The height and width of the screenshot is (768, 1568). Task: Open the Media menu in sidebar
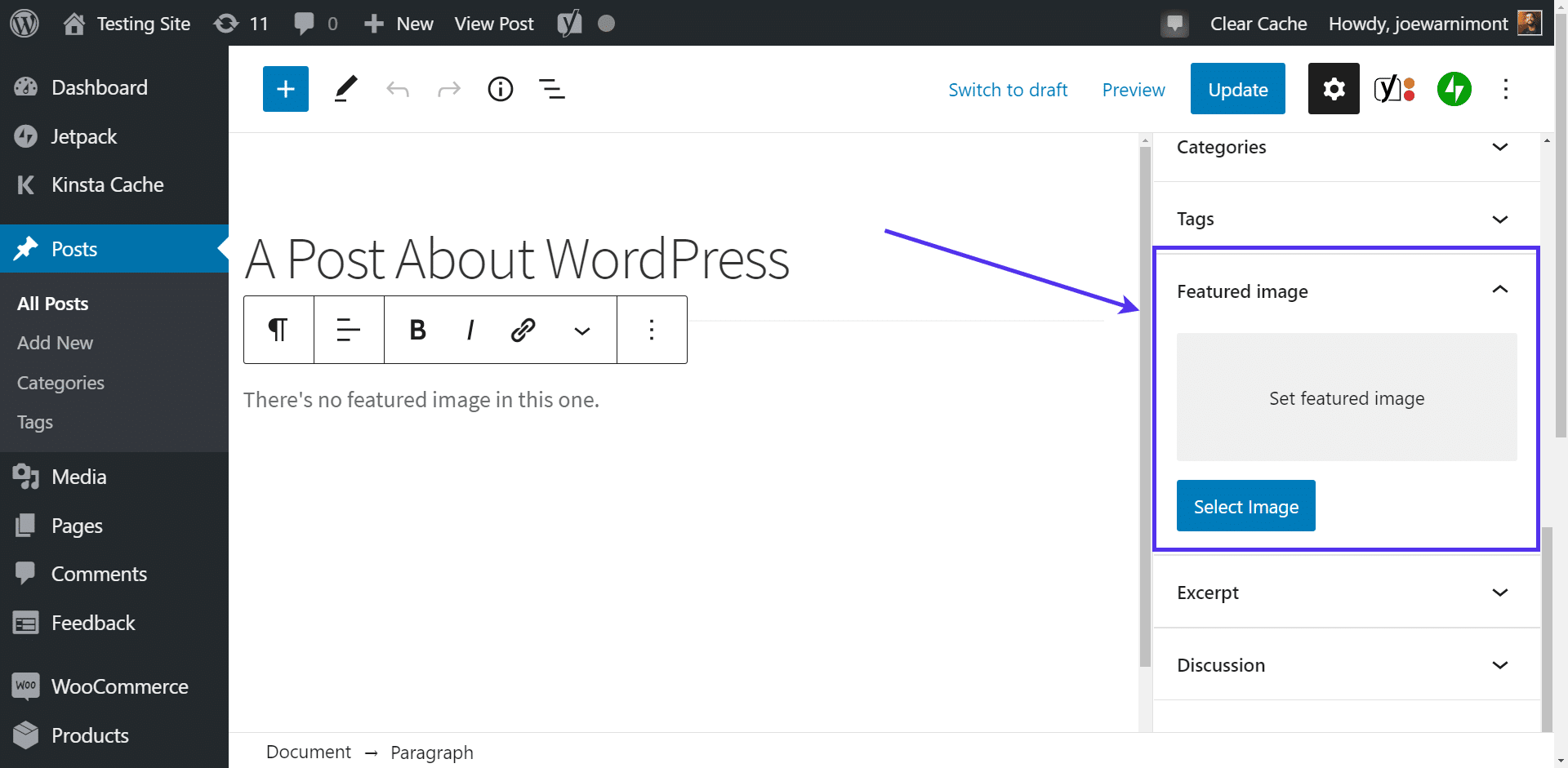pyautogui.click(x=78, y=477)
